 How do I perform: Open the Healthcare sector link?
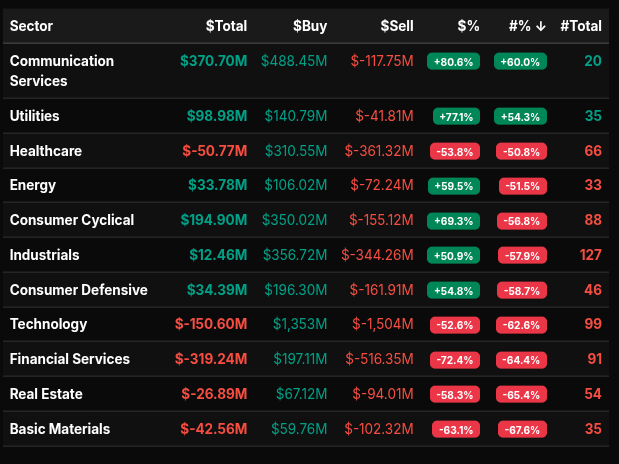[46, 151]
